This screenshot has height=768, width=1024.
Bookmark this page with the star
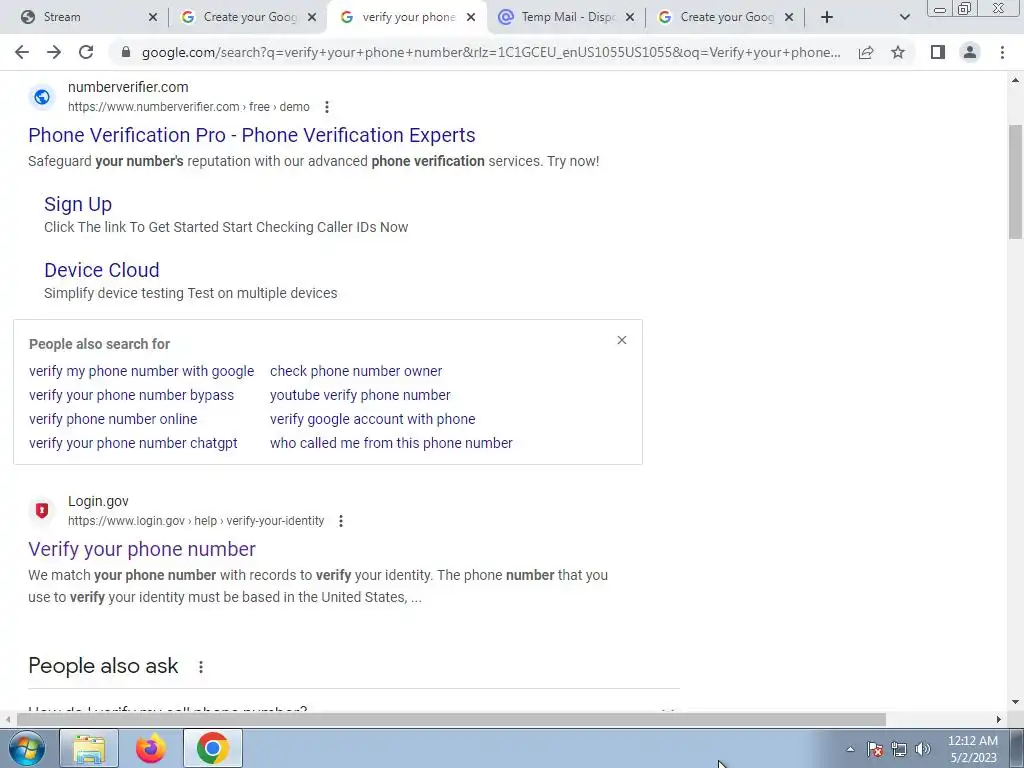coord(898,52)
